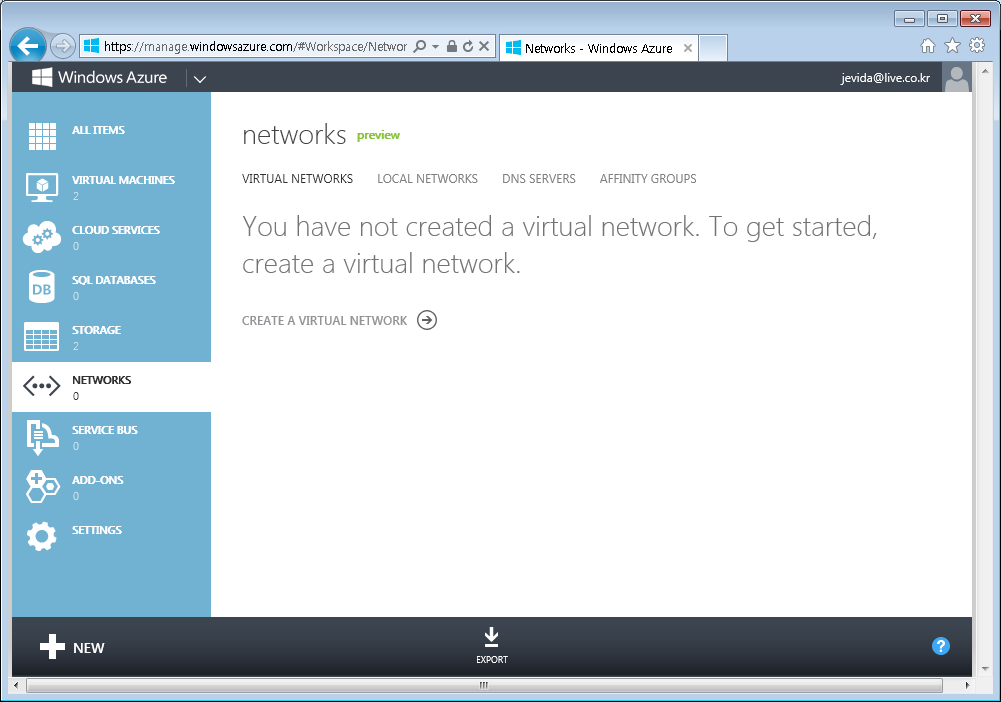Image resolution: width=1001 pixels, height=702 pixels.
Task: Click the vertical scrollbar down arrow
Action: [x=985, y=669]
